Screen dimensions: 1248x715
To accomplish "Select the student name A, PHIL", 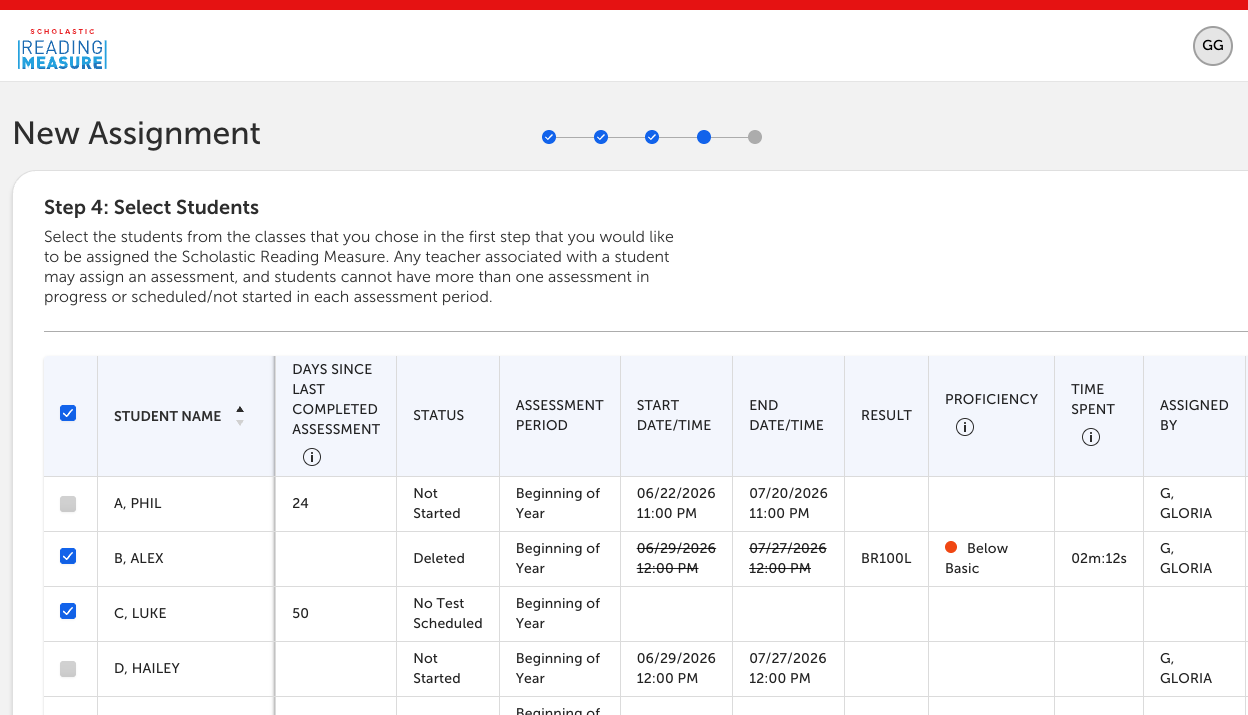I will 138,503.
